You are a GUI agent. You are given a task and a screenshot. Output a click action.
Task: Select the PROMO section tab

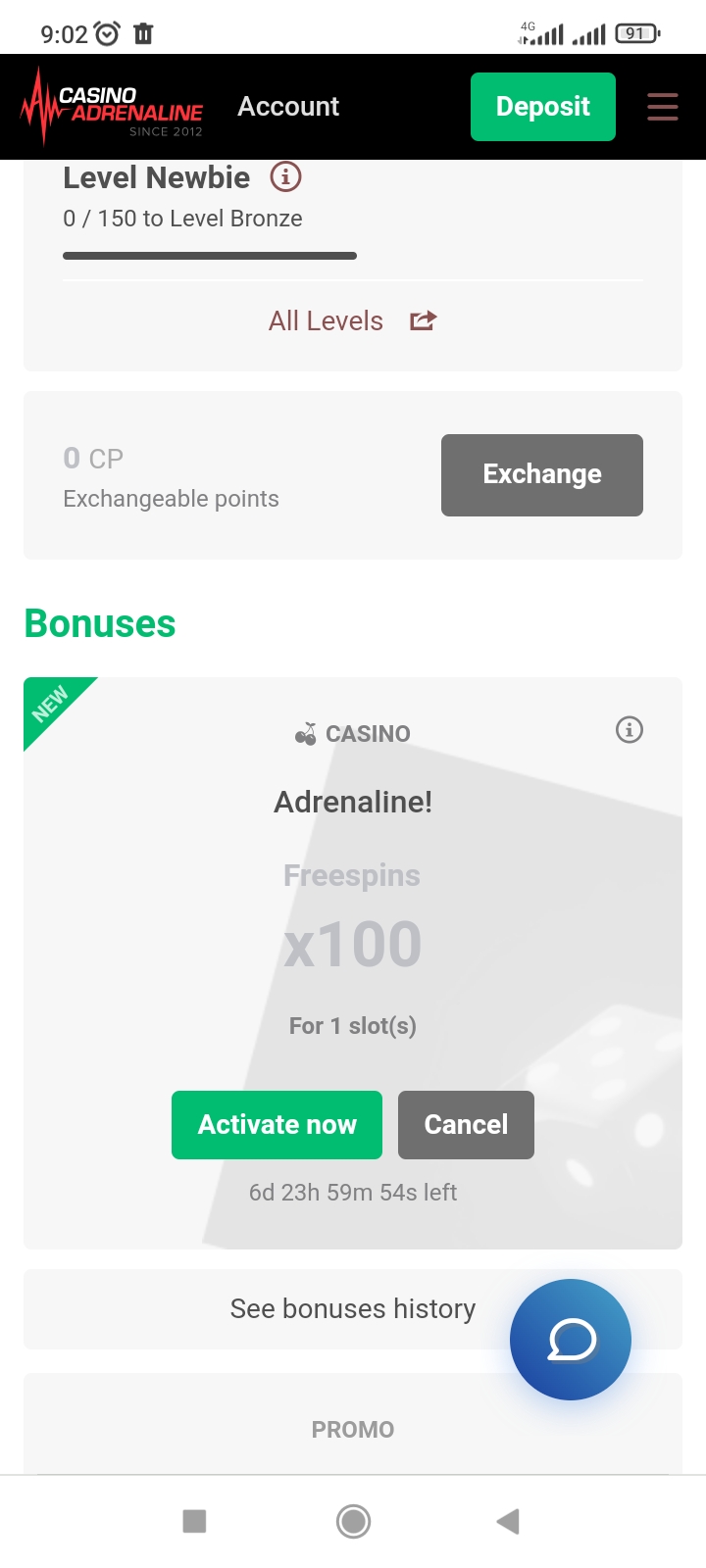(353, 1430)
